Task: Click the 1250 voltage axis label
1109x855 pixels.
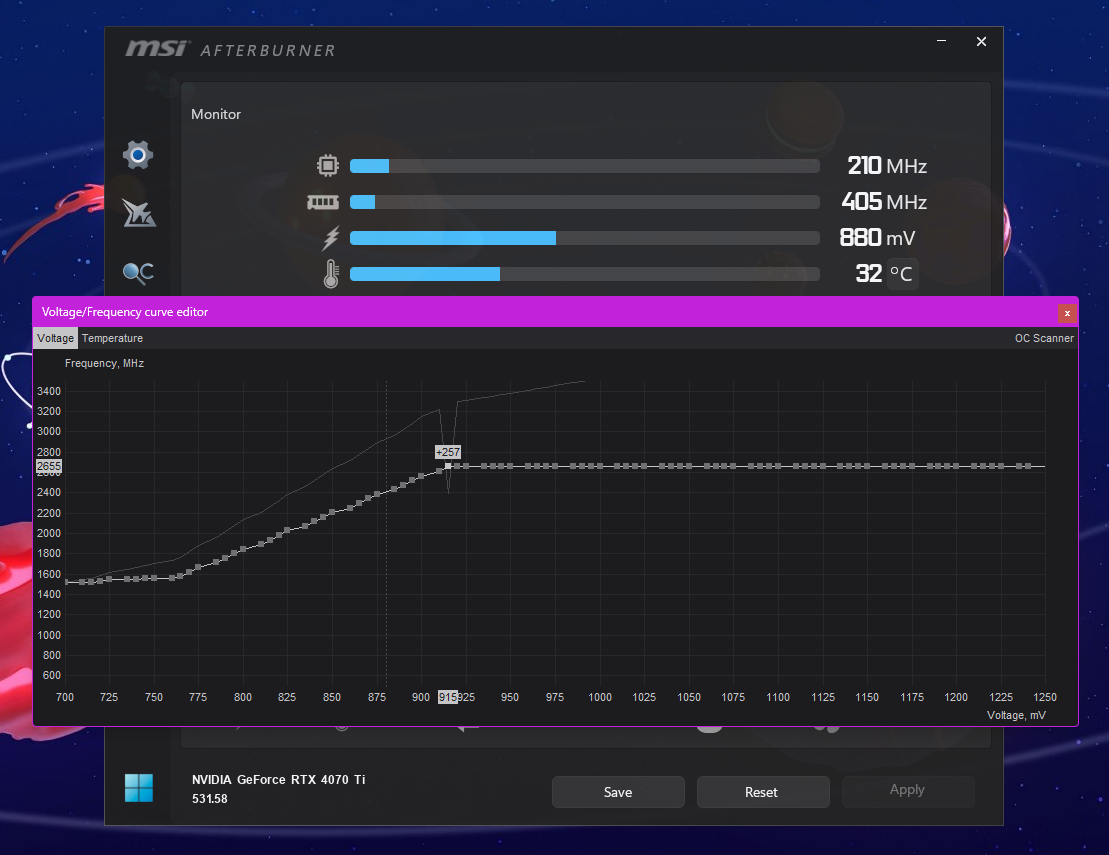Action: point(1045,697)
